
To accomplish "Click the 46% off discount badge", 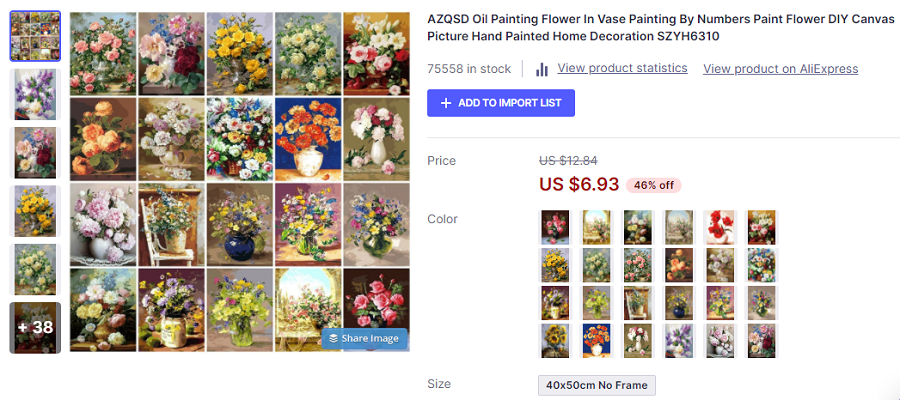I will (654, 185).
